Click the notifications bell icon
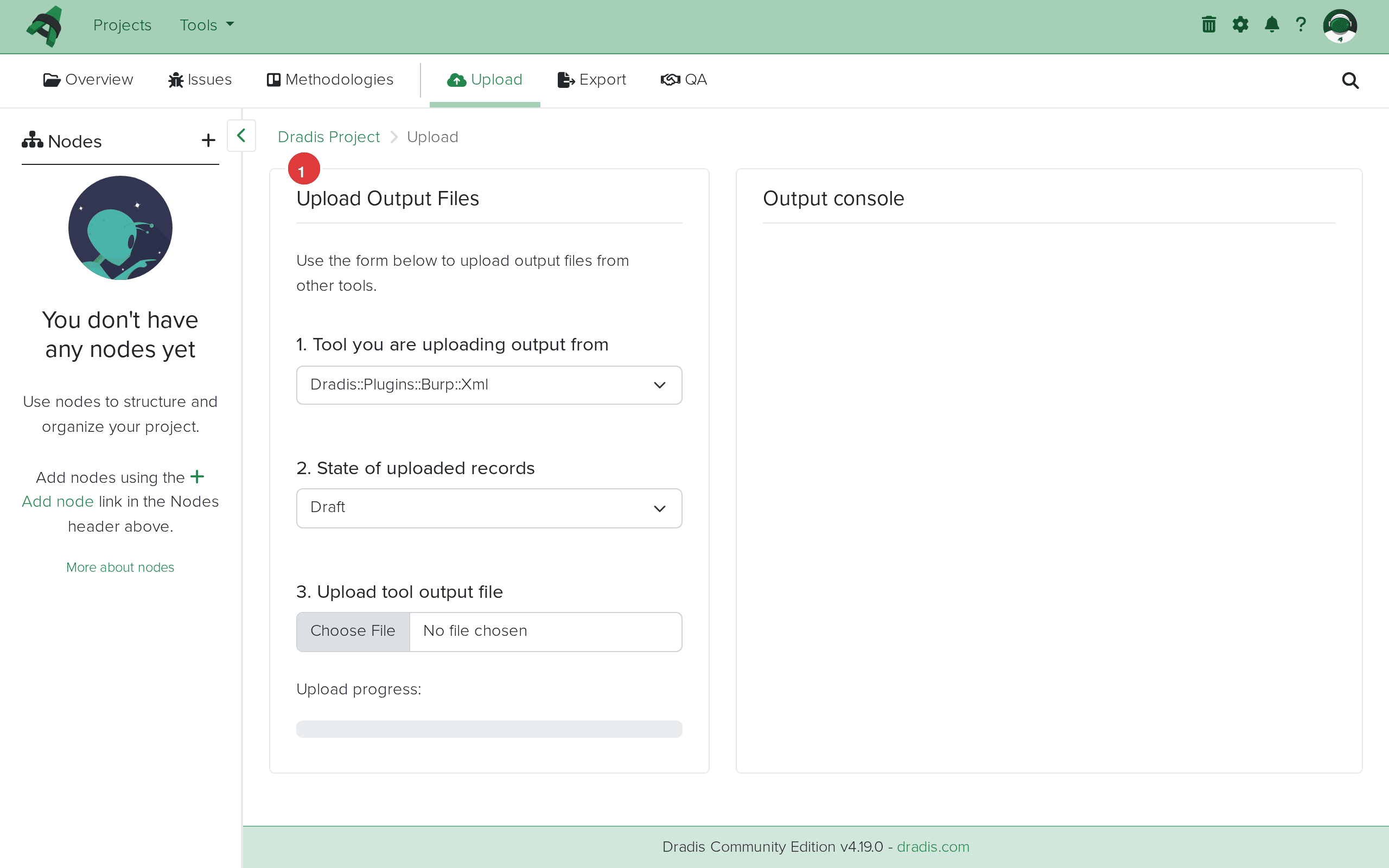Screen dimensions: 1389x868 click(1272, 25)
